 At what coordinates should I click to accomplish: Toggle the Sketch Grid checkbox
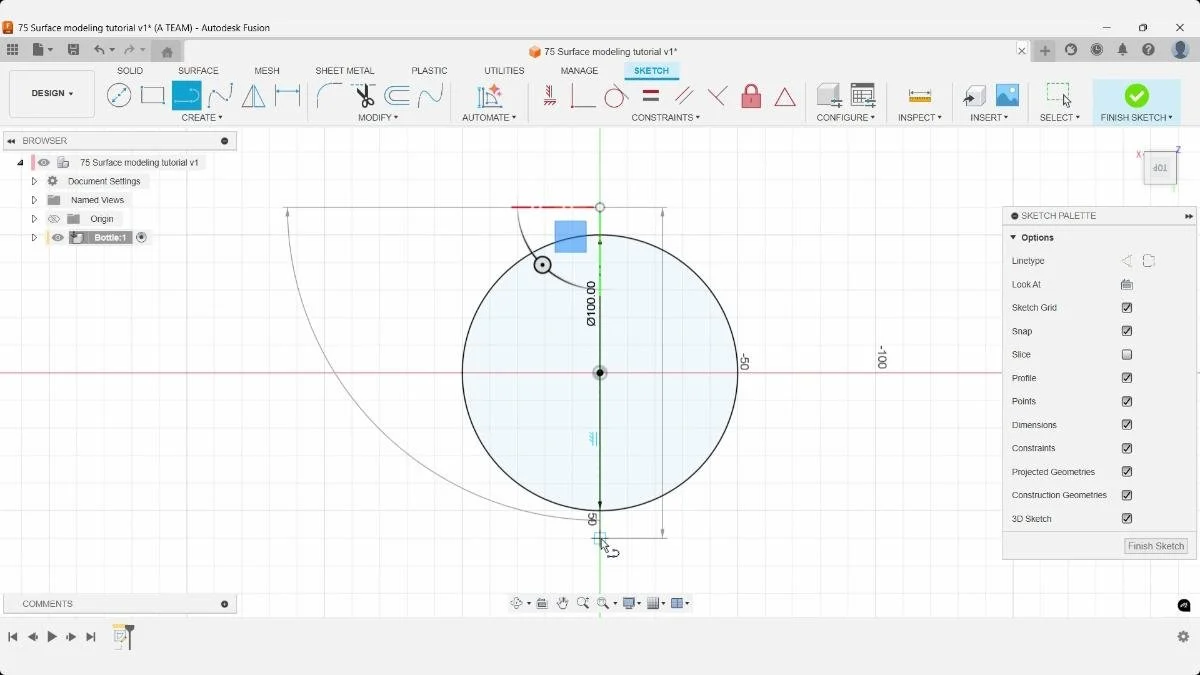click(x=1127, y=308)
